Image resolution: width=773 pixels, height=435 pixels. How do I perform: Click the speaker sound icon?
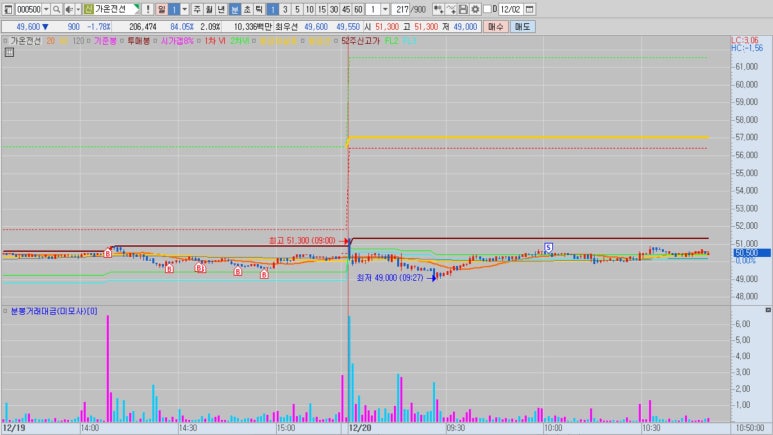click(69, 9)
